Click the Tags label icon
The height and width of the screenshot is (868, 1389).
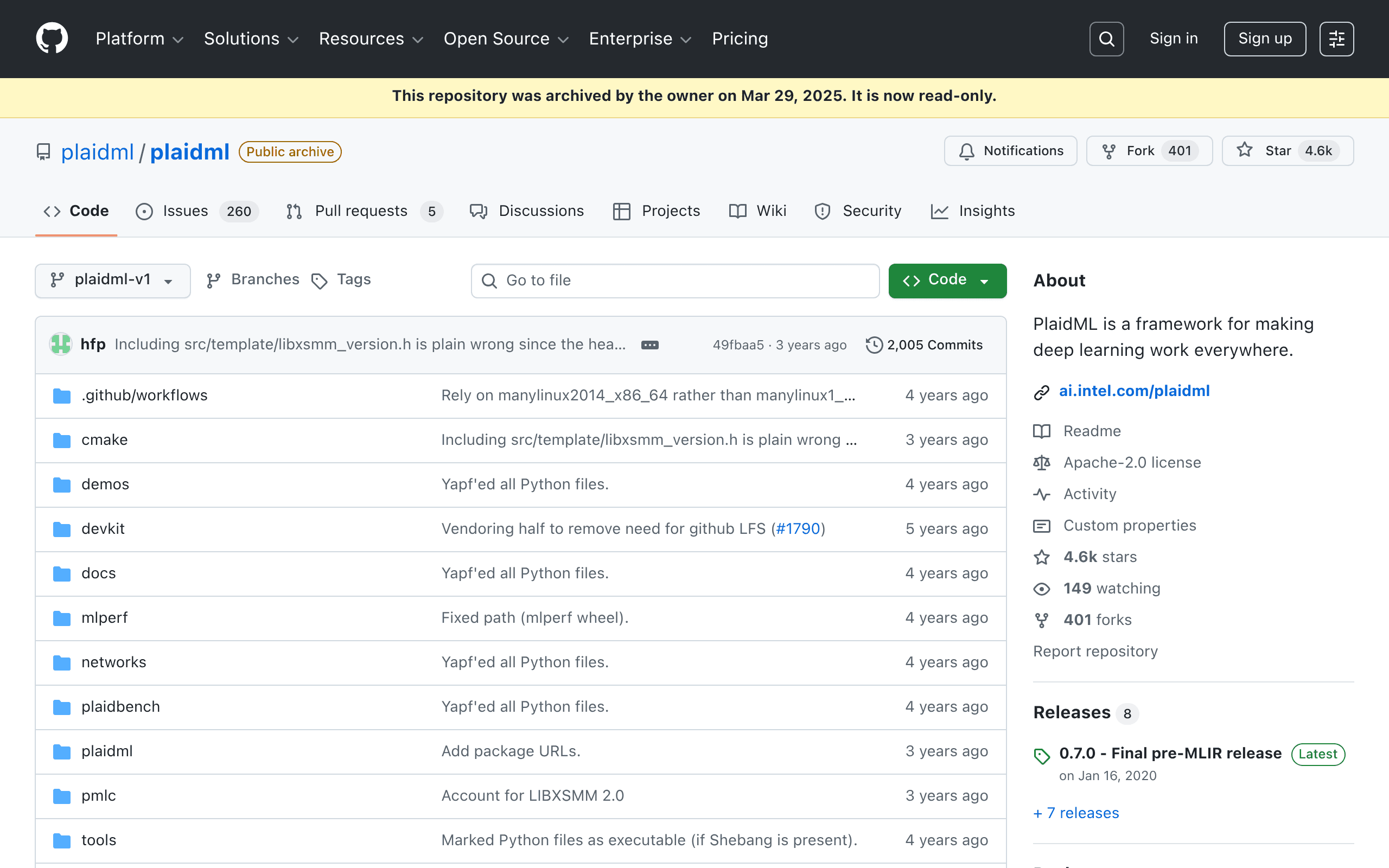pos(319,280)
